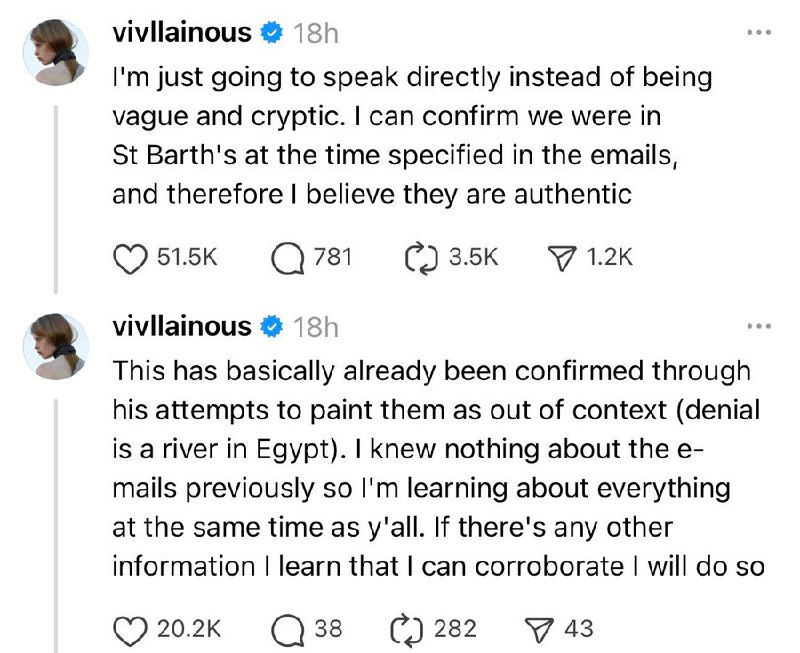Click the 18h timestamp on first post

coord(316,34)
